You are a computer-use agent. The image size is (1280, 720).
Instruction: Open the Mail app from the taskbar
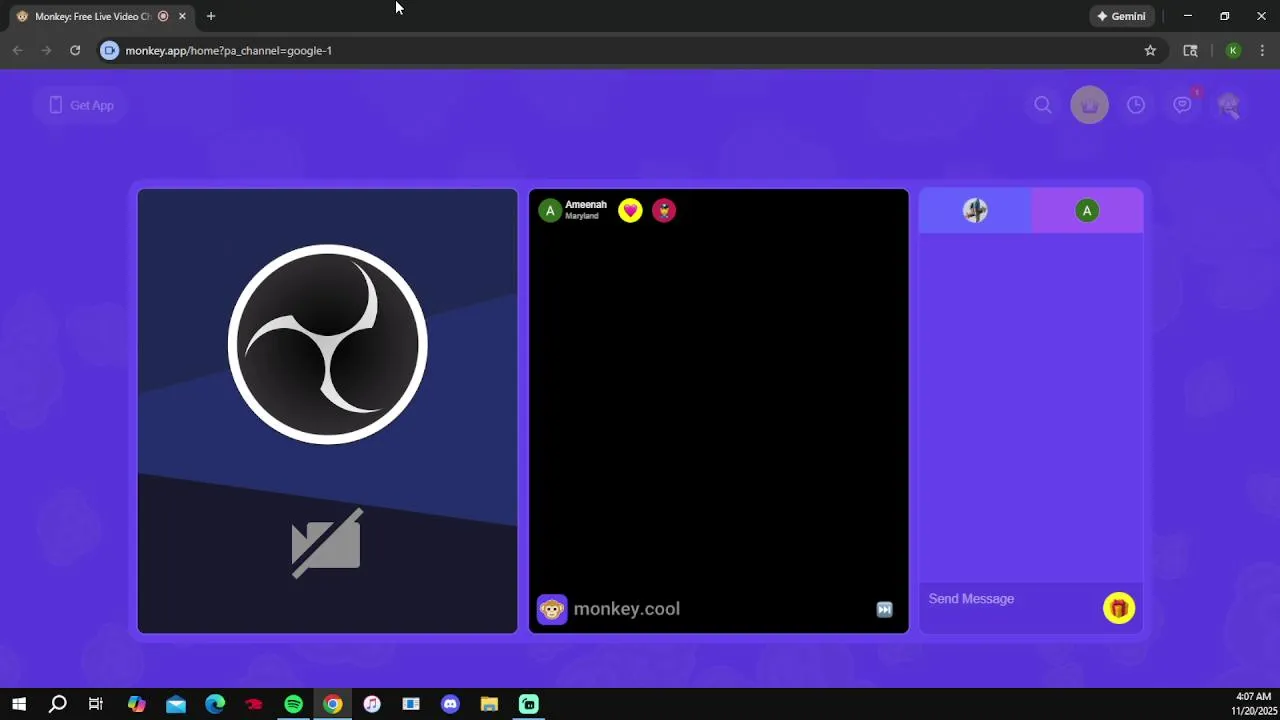[x=176, y=704]
